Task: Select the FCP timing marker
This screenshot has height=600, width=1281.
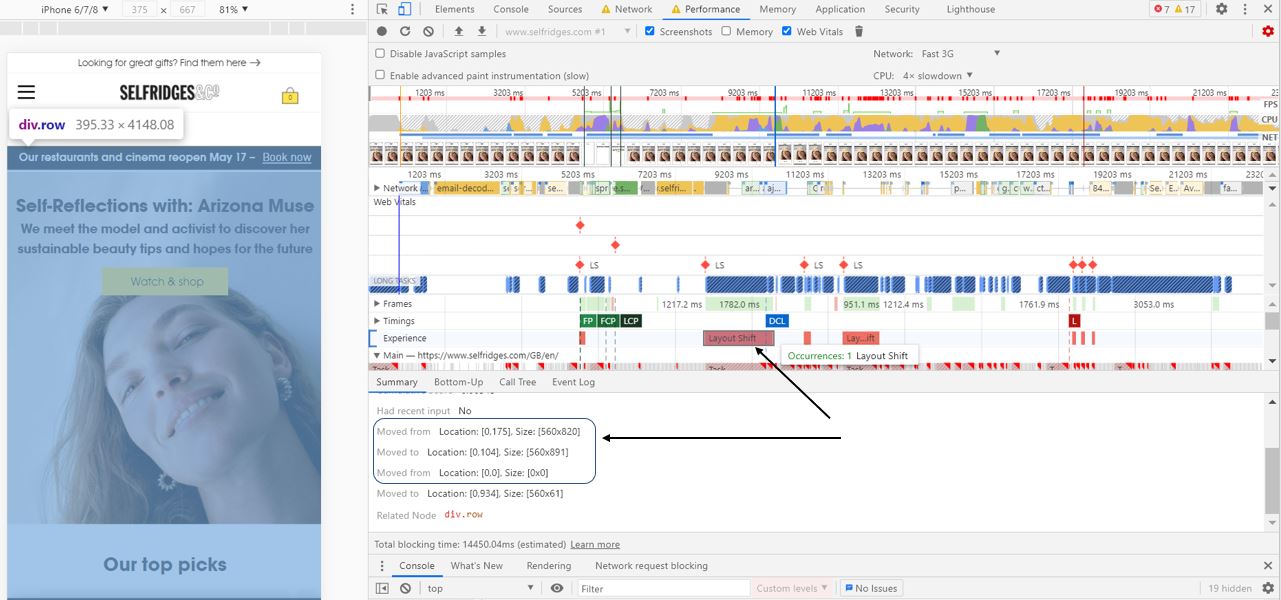Action: (x=608, y=321)
